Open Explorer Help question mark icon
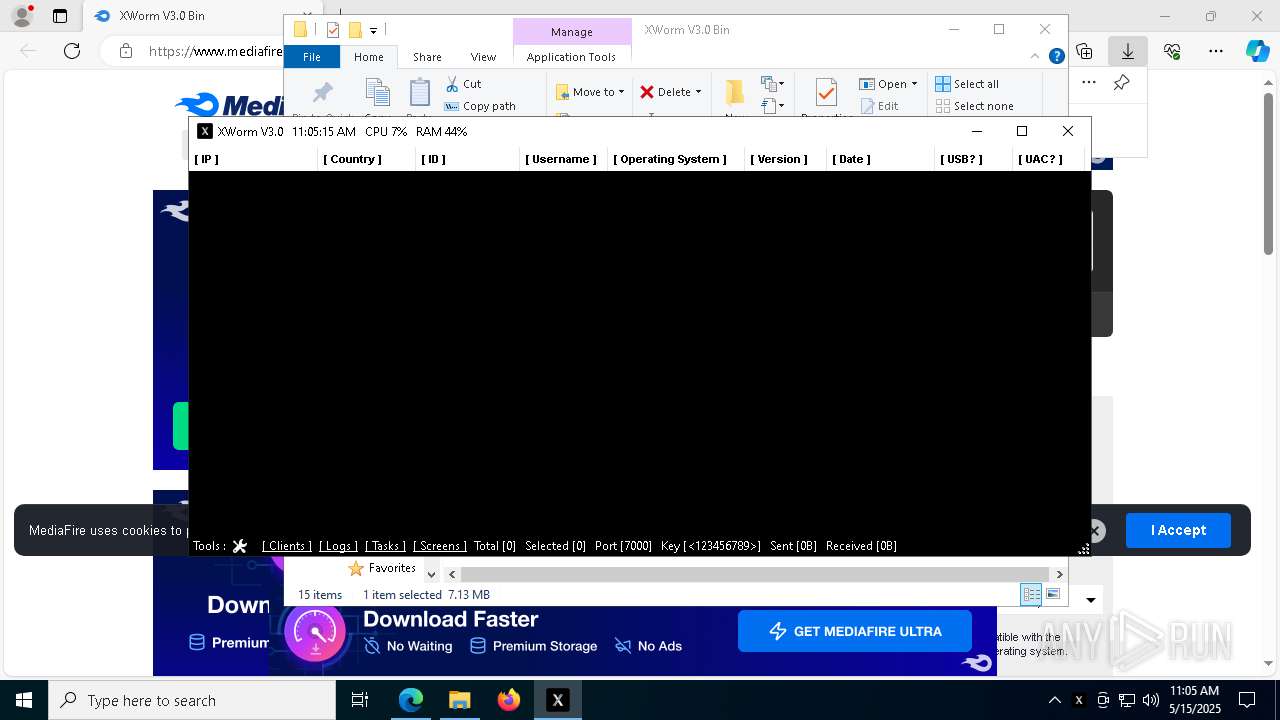Viewport: 1280px width, 720px height. coord(1056,56)
